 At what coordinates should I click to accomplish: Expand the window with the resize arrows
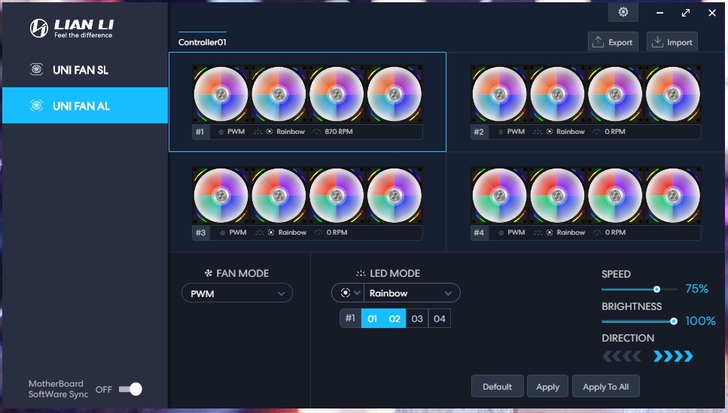[x=686, y=13]
